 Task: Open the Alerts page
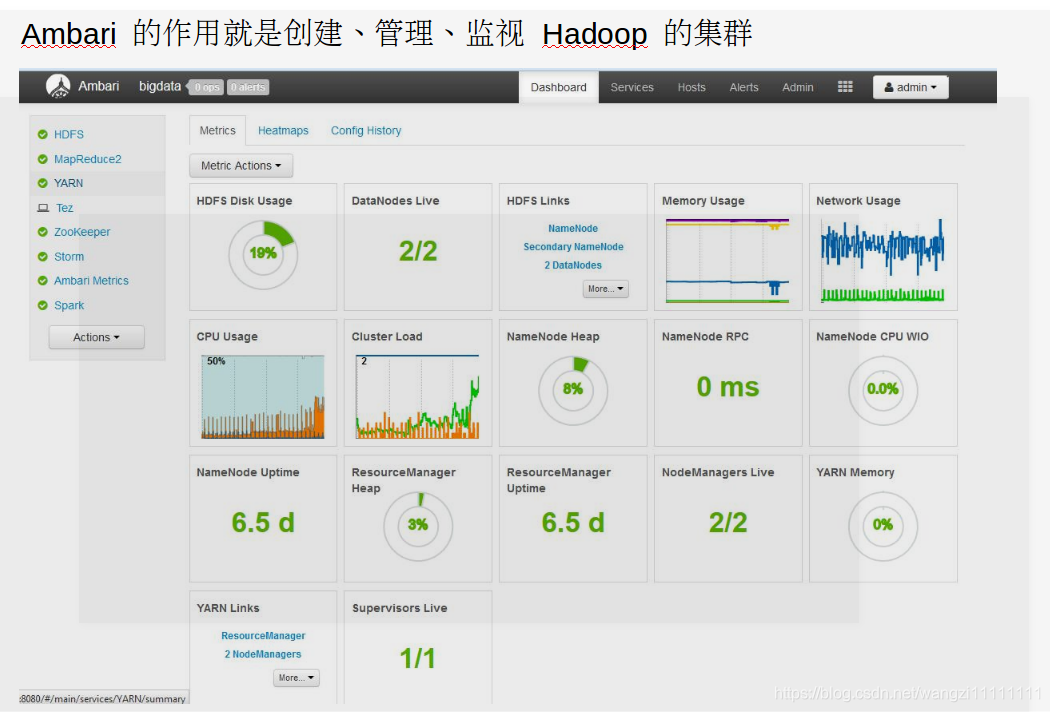[743, 87]
